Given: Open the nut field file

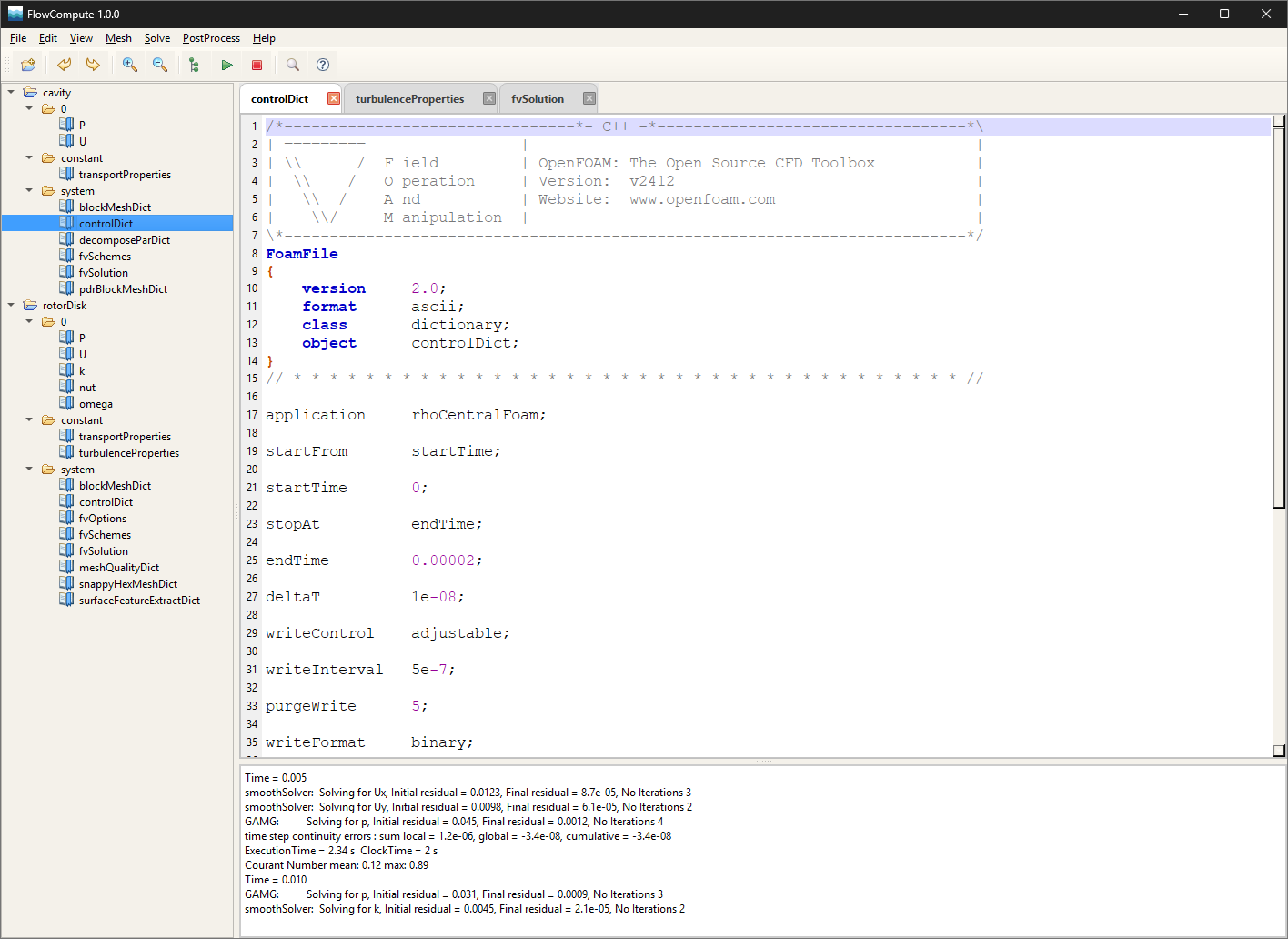Looking at the screenshot, I should (x=87, y=388).
